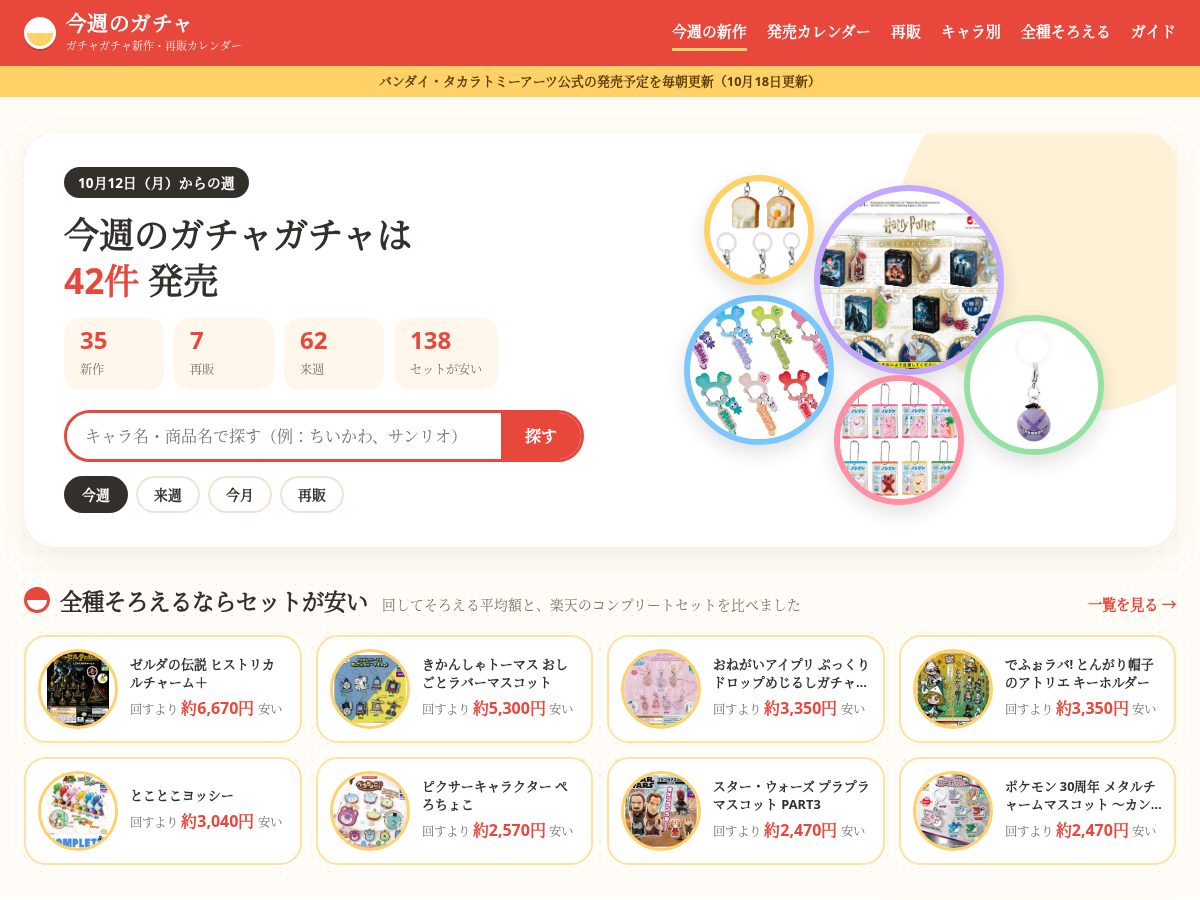Click the 探す search button

[x=541, y=436]
